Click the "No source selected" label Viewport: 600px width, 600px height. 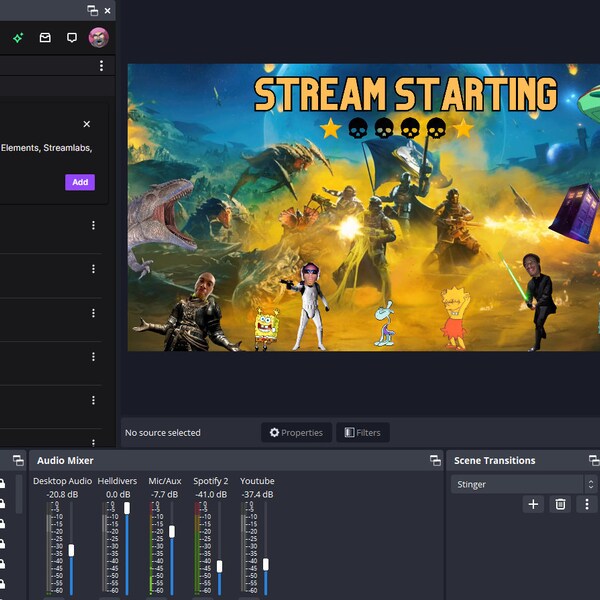[163, 433]
